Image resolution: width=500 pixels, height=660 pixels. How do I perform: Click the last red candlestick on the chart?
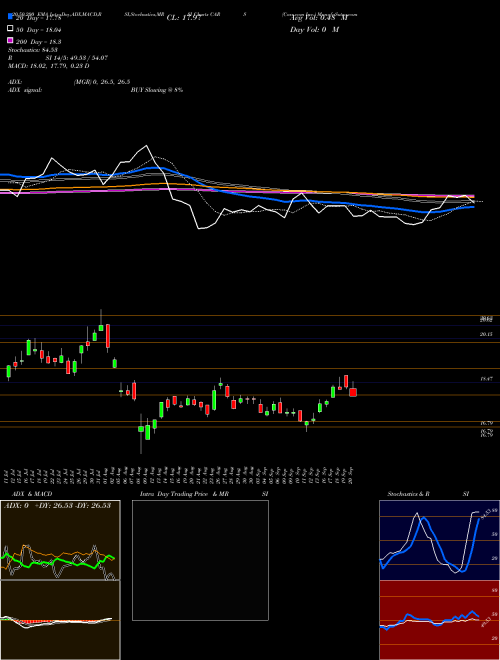(x=353, y=392)
